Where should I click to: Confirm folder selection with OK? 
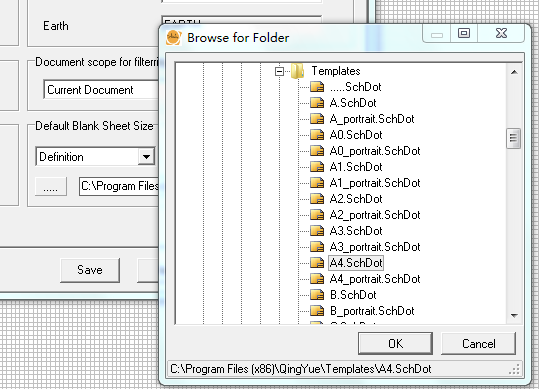[x=395, y=343]
